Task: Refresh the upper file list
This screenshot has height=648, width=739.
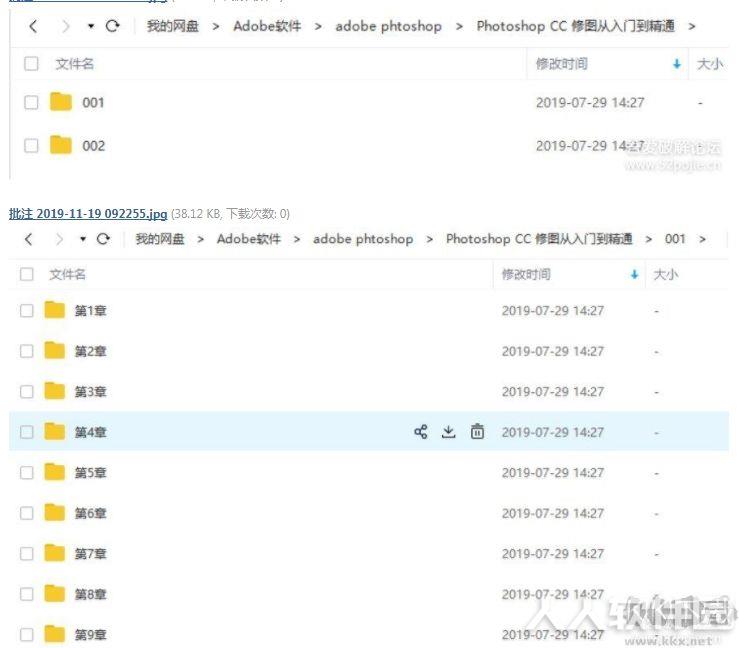Action: coord(113,26)
